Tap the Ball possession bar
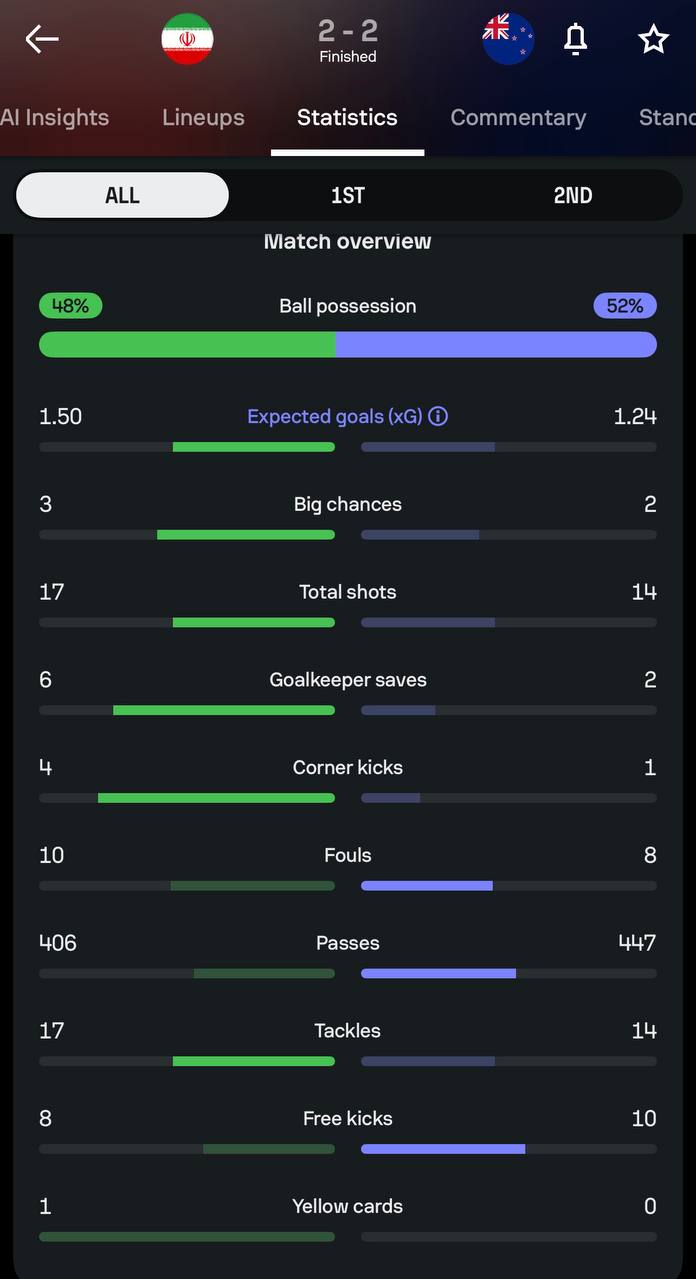The width and height of the screenshot is (696, 1279). pyautogui.click(x=348, y=345)
